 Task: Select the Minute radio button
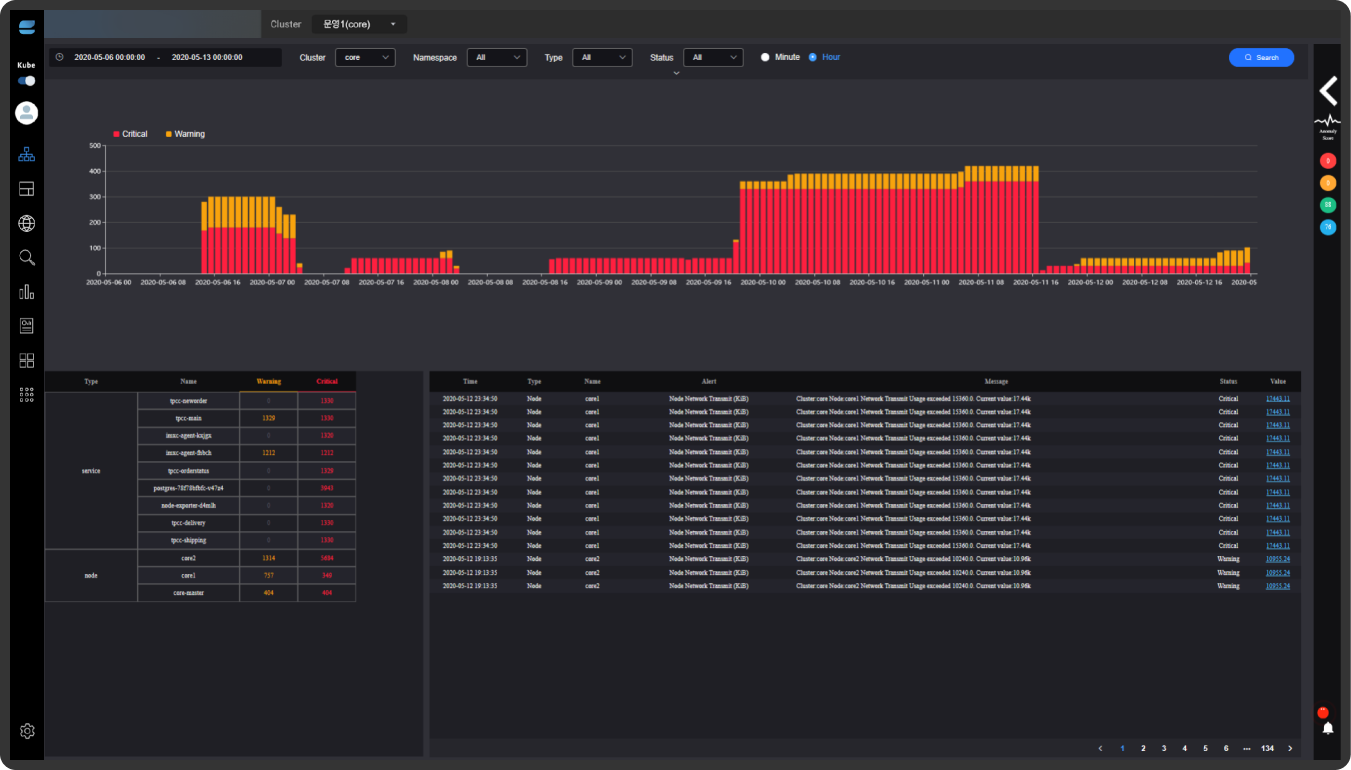[x=765, y=57]
